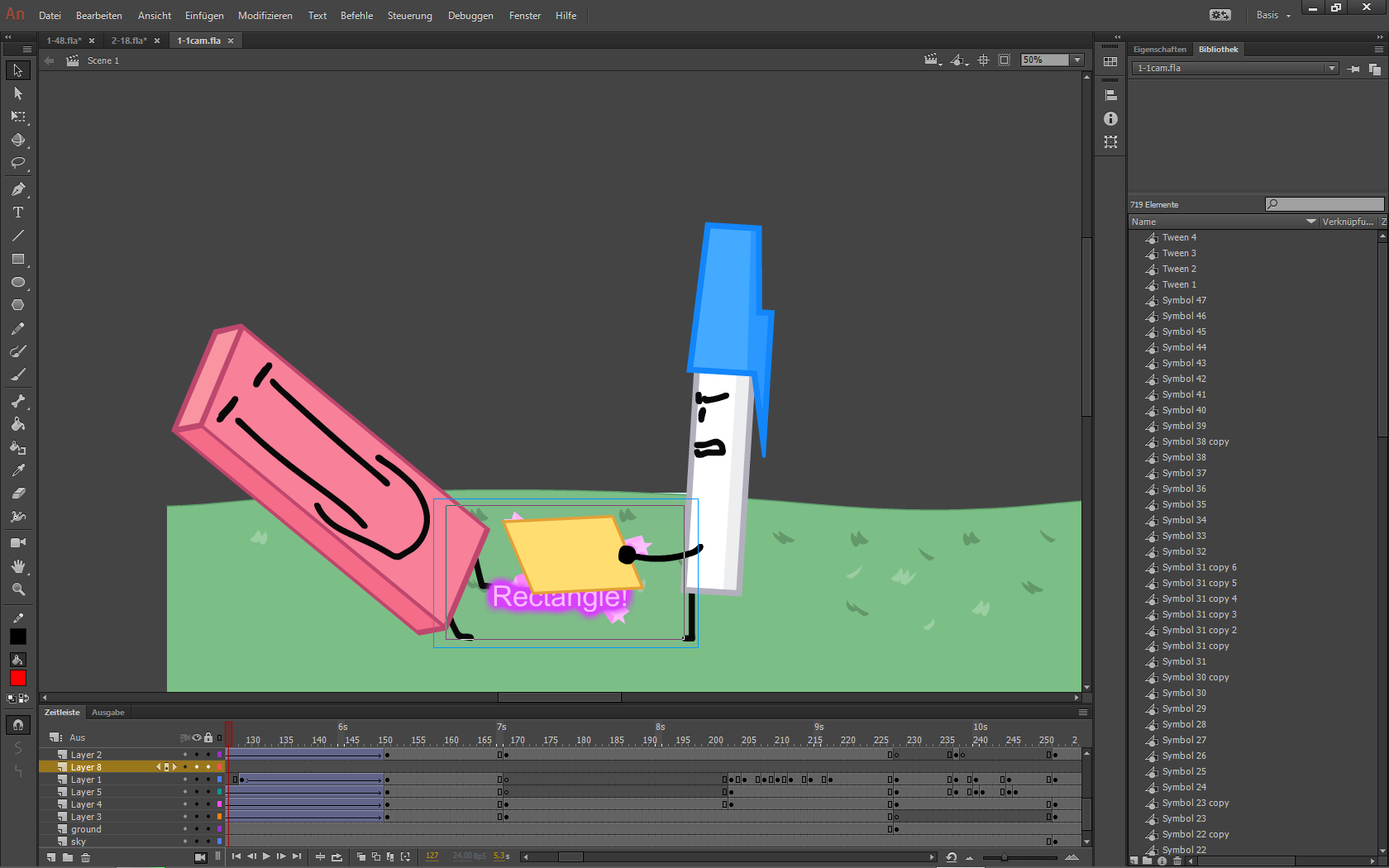Select the Pencil tool

18,328
